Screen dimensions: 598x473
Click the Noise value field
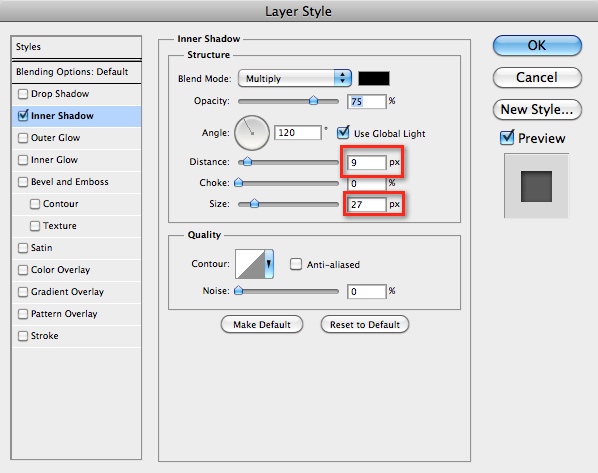click(x=367, y=292)
